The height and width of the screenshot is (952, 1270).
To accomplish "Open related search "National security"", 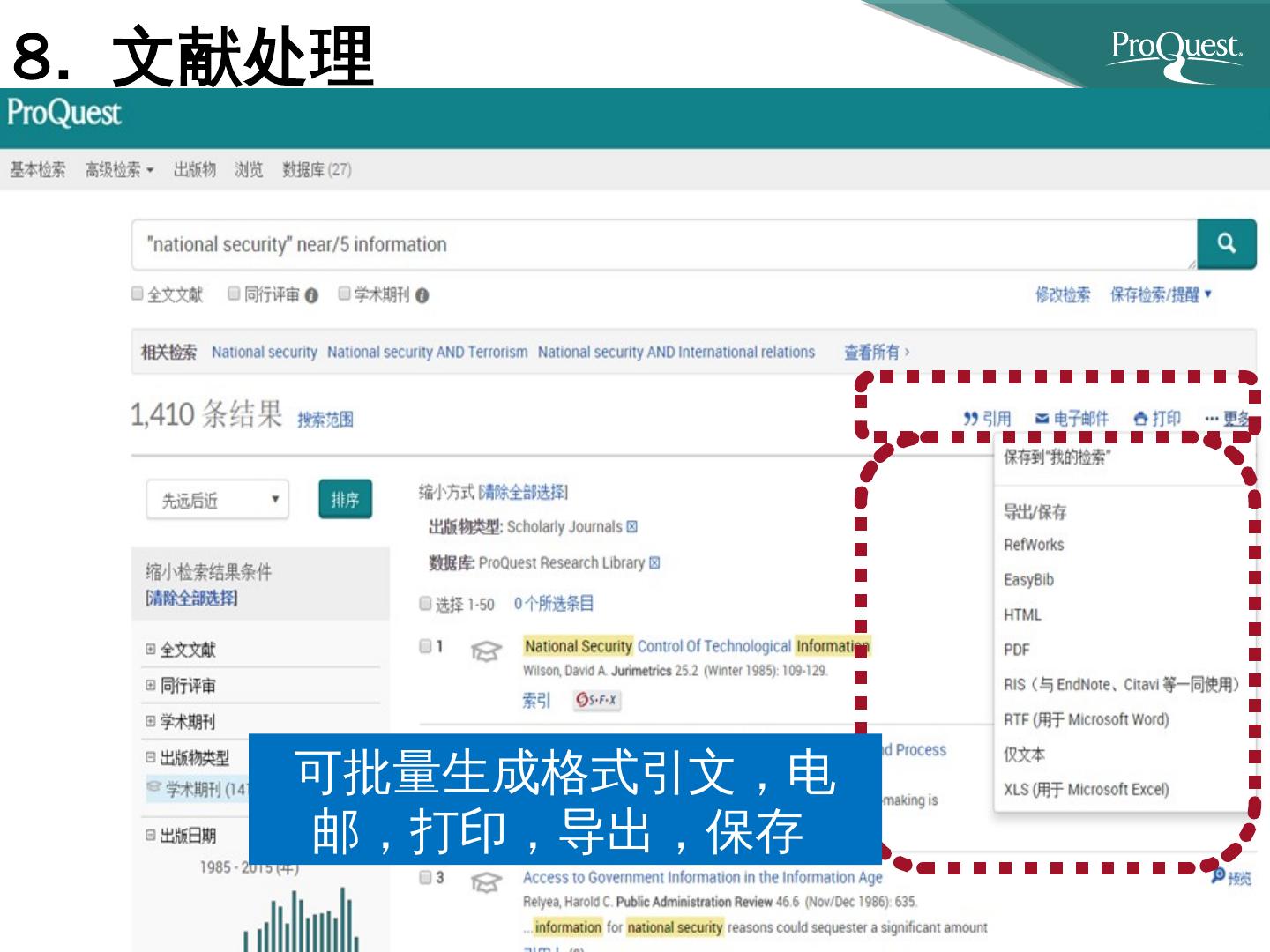I will click(265, 352).
